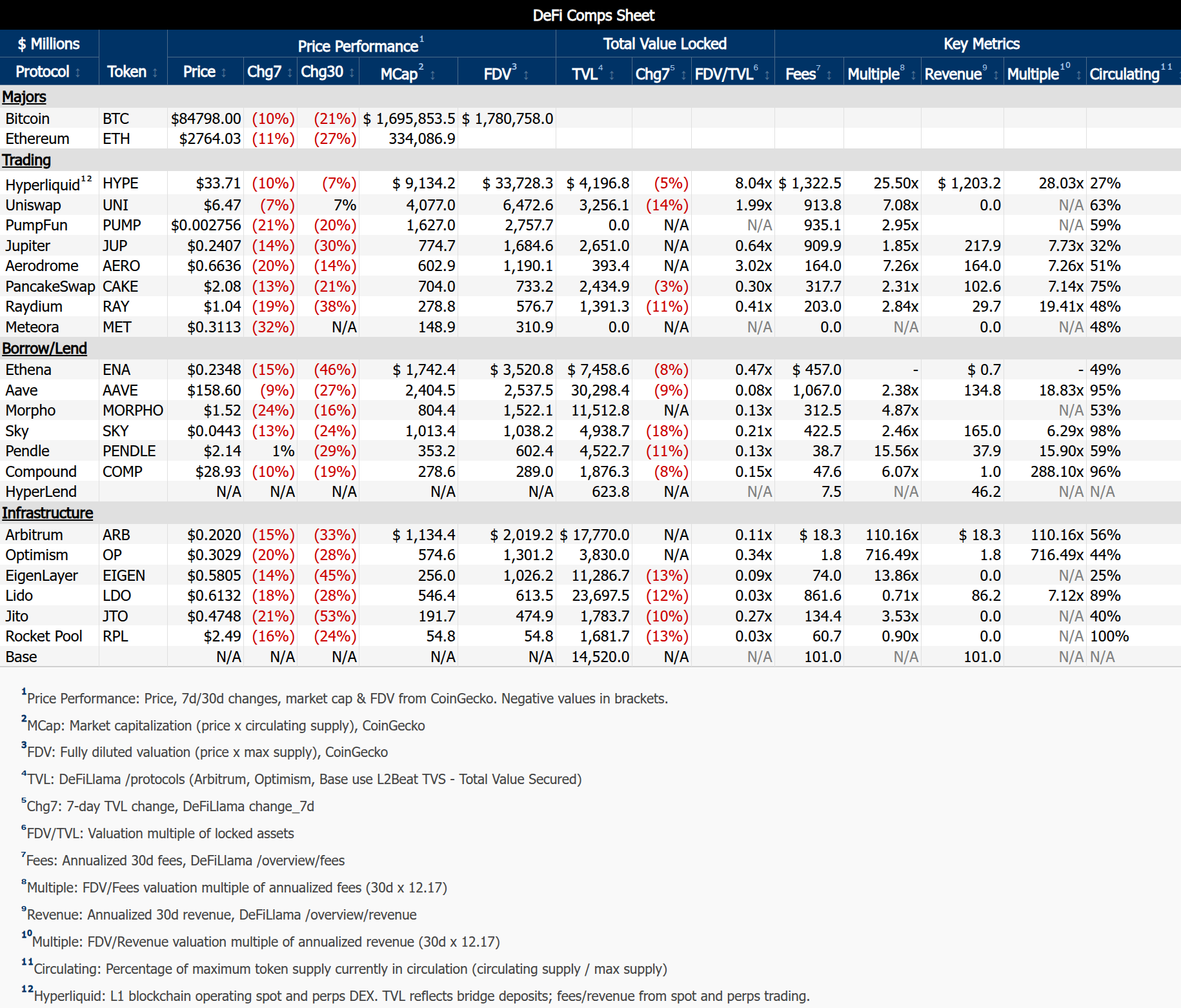Image resolution: width=1181 pixels, height=1008 pixels.
Task: Select the PancakeSwap protocol name
Action: [50, 287]
